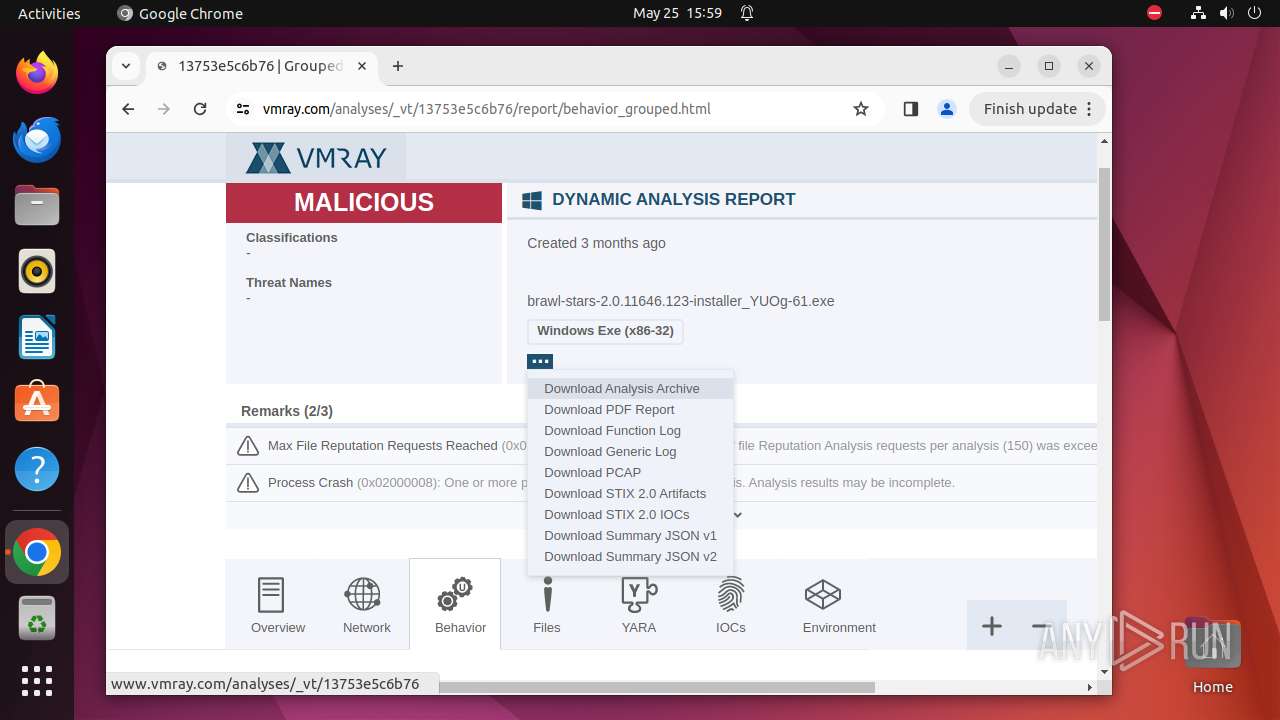Click the Windows Exe (x86-32) tag

point(605,331)
